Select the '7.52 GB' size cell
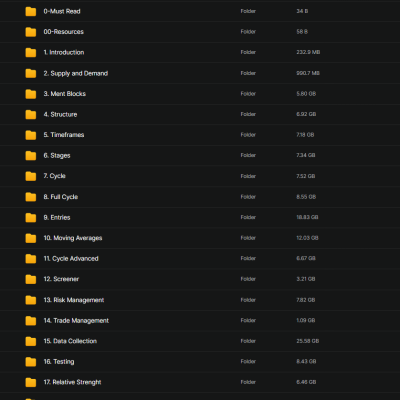The image size is (400, 400). pos(306,176)
